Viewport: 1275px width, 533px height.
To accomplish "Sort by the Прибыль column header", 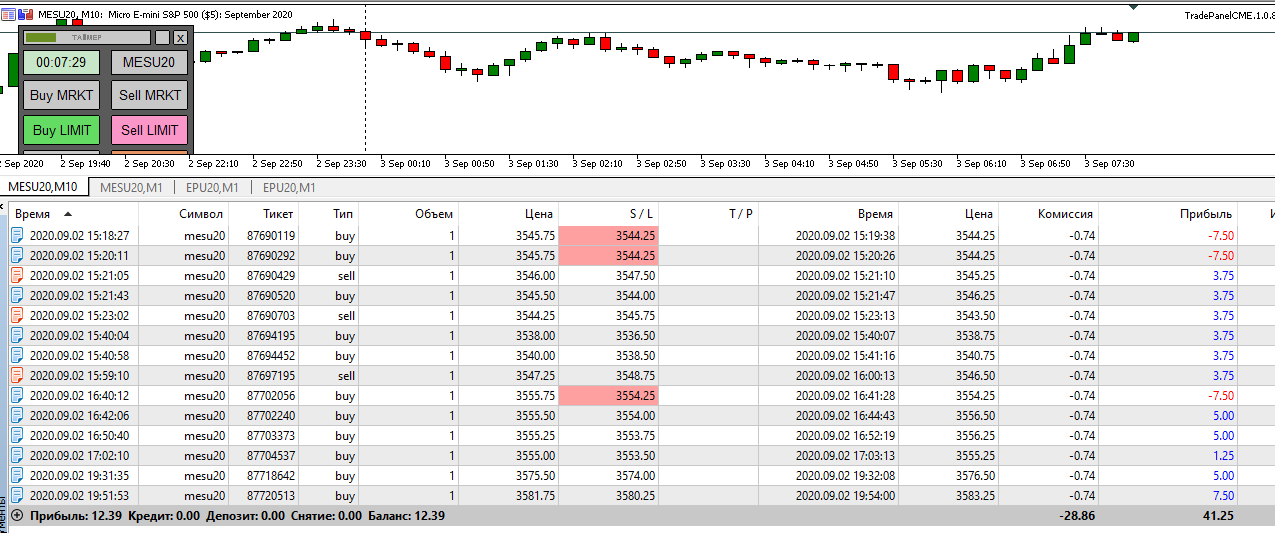I will (x=1206, y=214).
